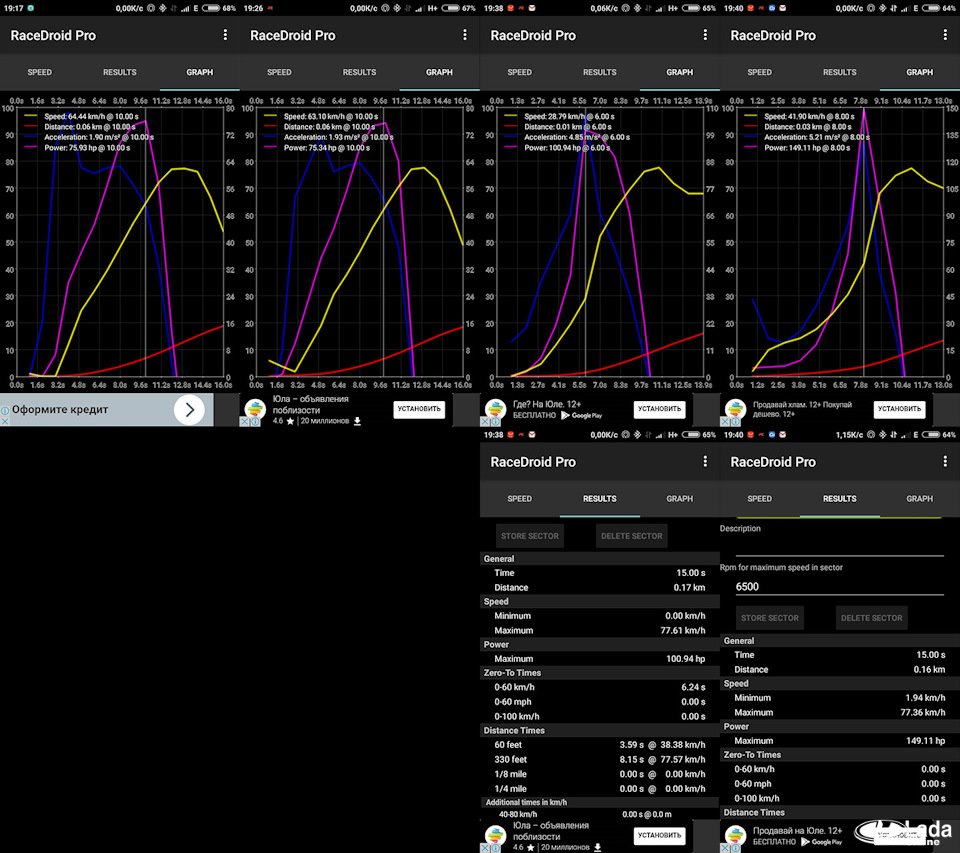
Task: Tap УСТАНОВИТЬ on the "Продавай хлам" ad
Action: click(899, 408)
